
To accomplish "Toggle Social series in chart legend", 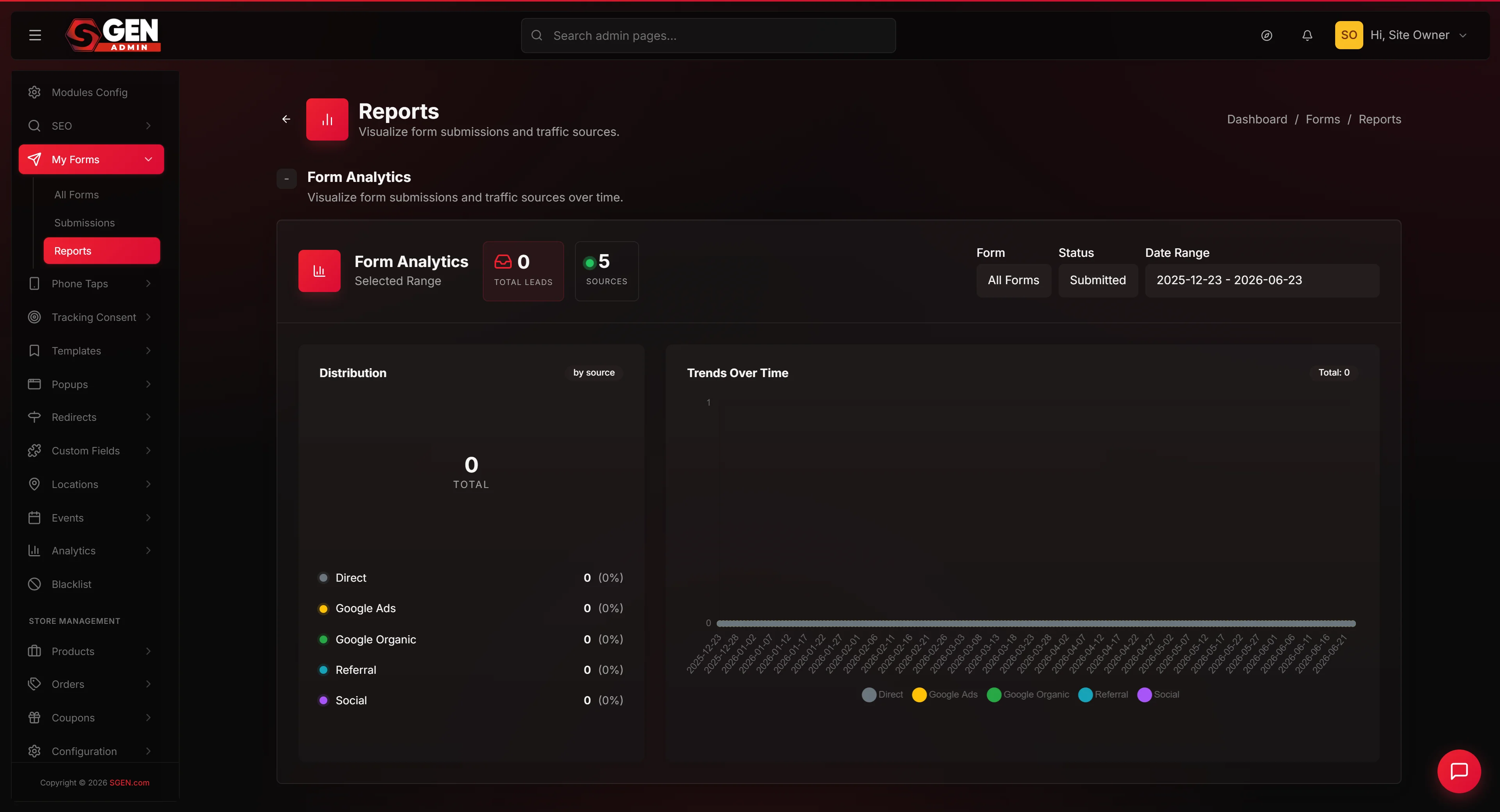I will 1158,694.
